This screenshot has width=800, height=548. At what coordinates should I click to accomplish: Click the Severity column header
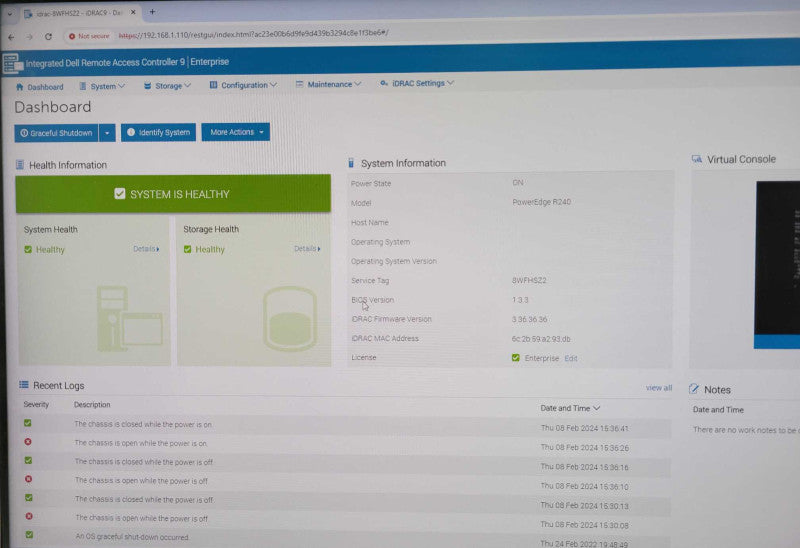pyautogui.click(x=36, y=404)
